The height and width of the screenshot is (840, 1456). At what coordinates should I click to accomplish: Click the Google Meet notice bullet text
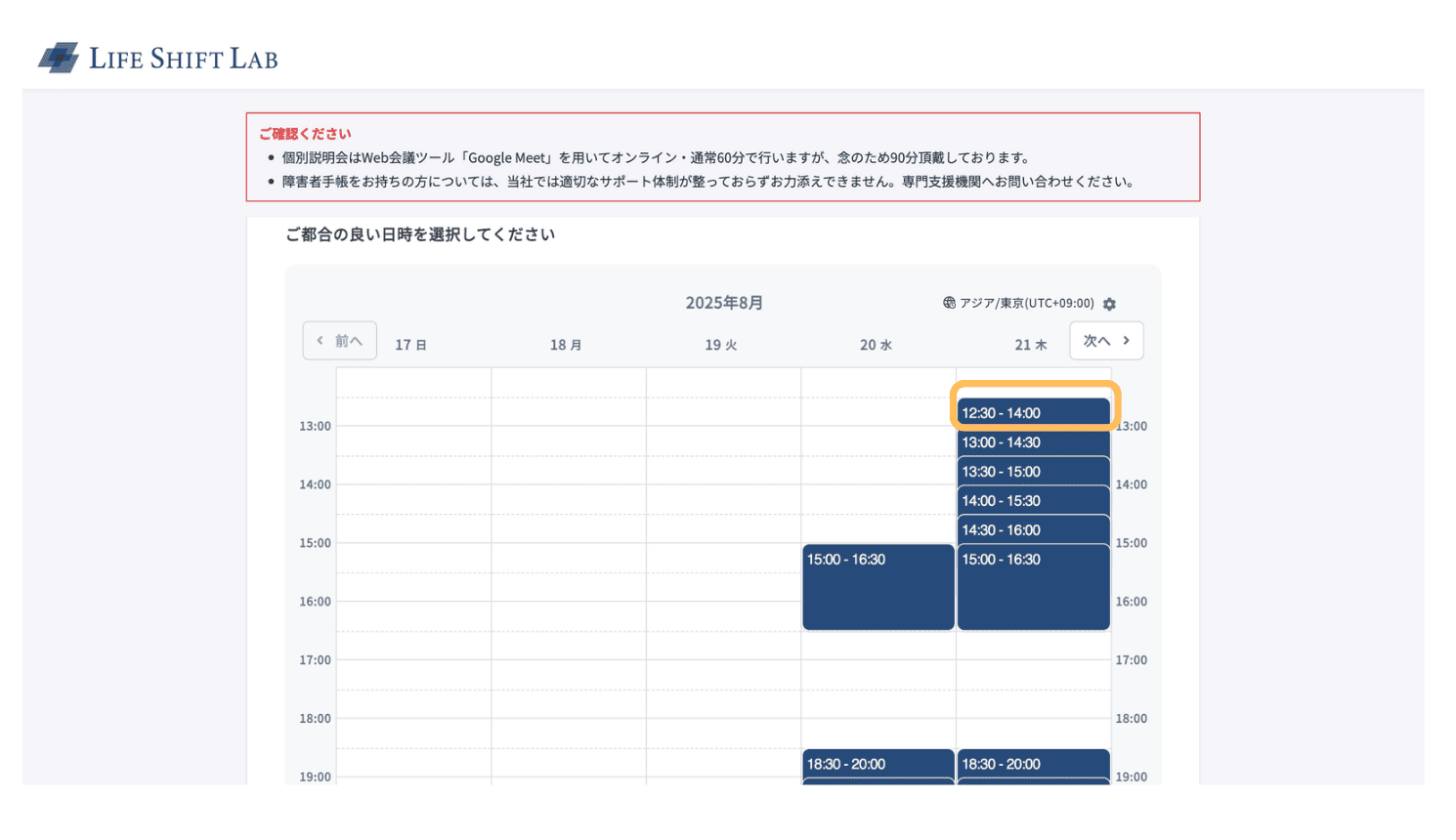(656, 157)
